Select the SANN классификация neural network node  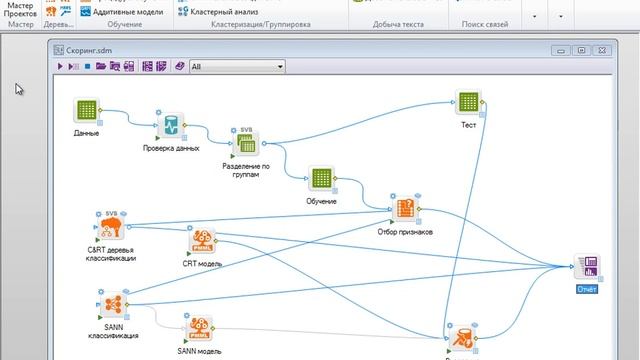pos(113,304)
